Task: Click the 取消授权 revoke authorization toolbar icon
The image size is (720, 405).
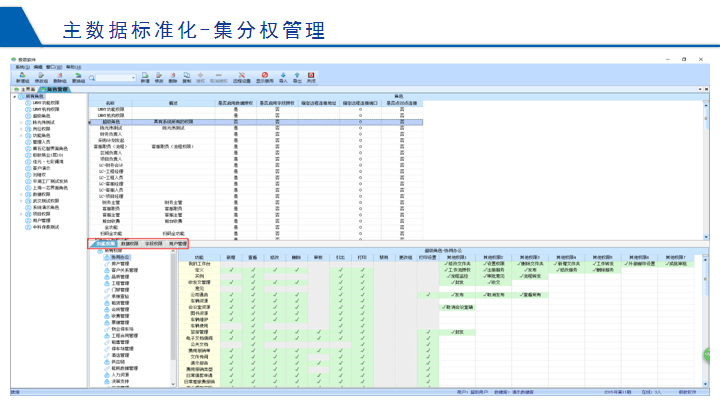Action: [219, 77]
